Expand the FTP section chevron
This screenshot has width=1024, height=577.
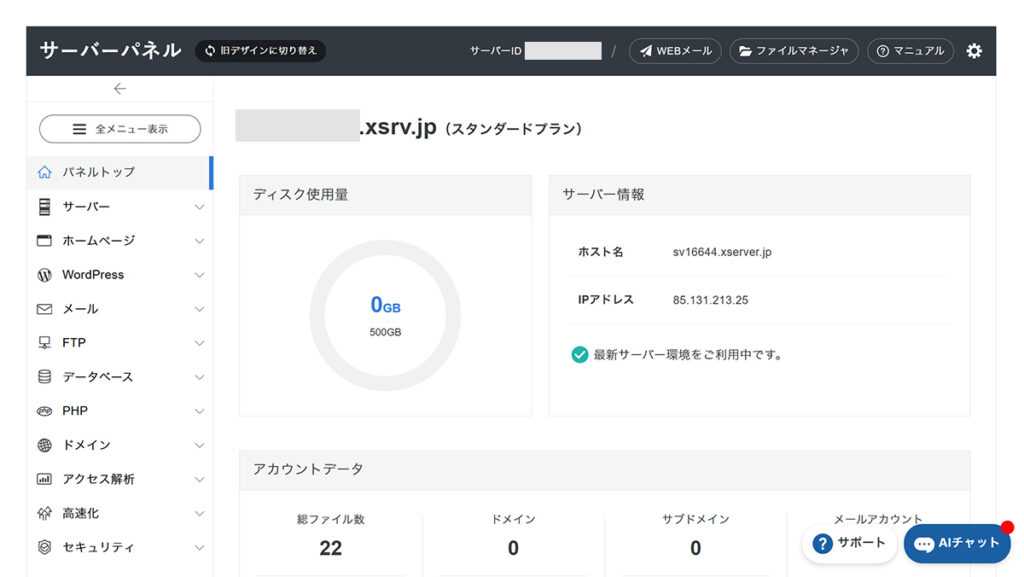click(x=199, y=343)
